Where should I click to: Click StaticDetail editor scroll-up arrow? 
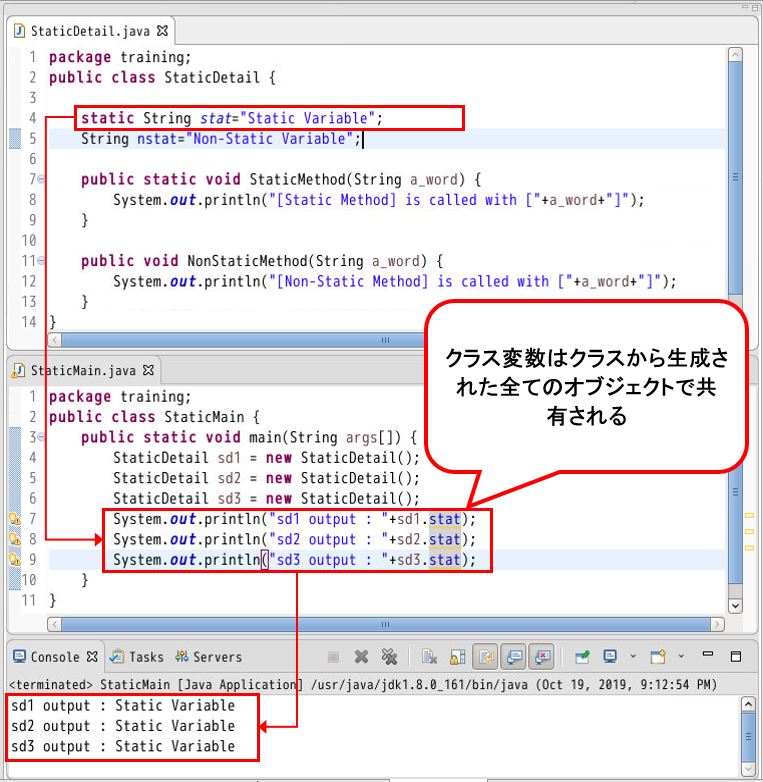[x=736, y=54]
